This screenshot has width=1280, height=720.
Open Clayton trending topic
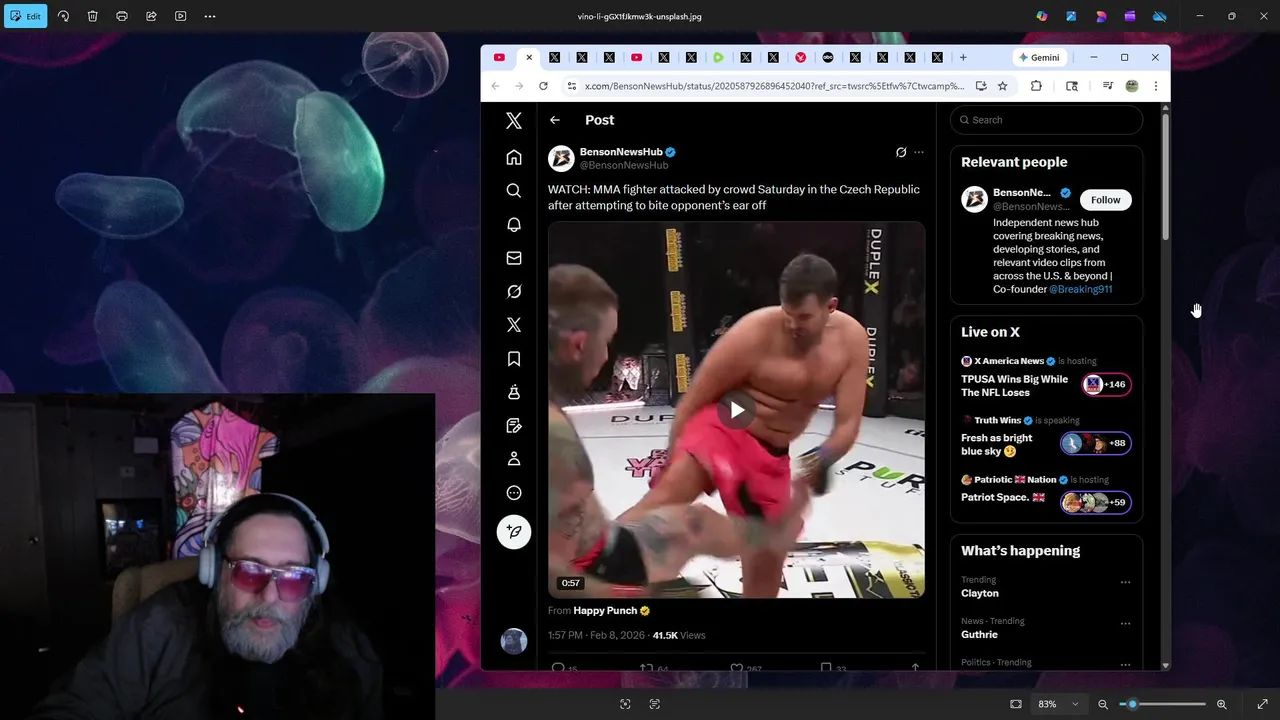[x=980, y=593]
